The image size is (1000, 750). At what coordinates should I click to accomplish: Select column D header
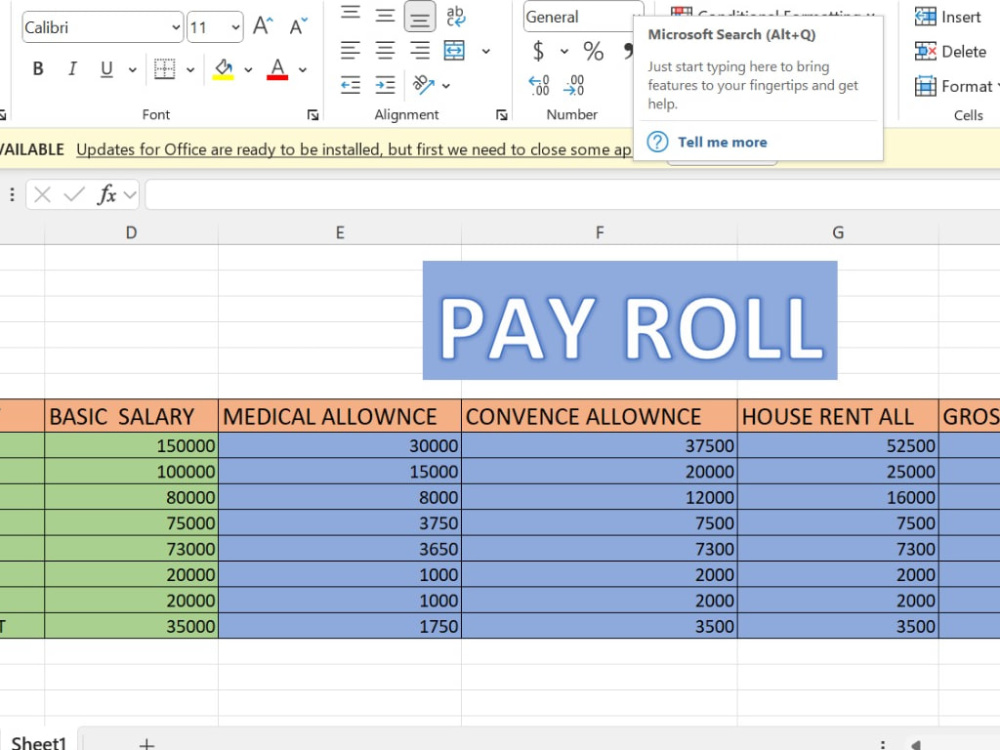click(131, 233)
